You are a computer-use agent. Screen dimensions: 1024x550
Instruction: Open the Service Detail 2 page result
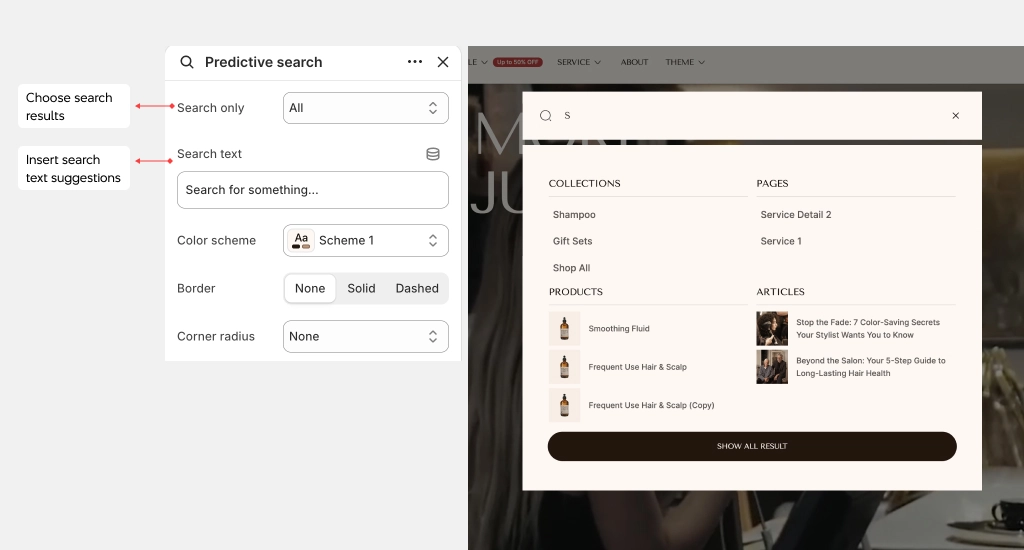coord(795,215)
